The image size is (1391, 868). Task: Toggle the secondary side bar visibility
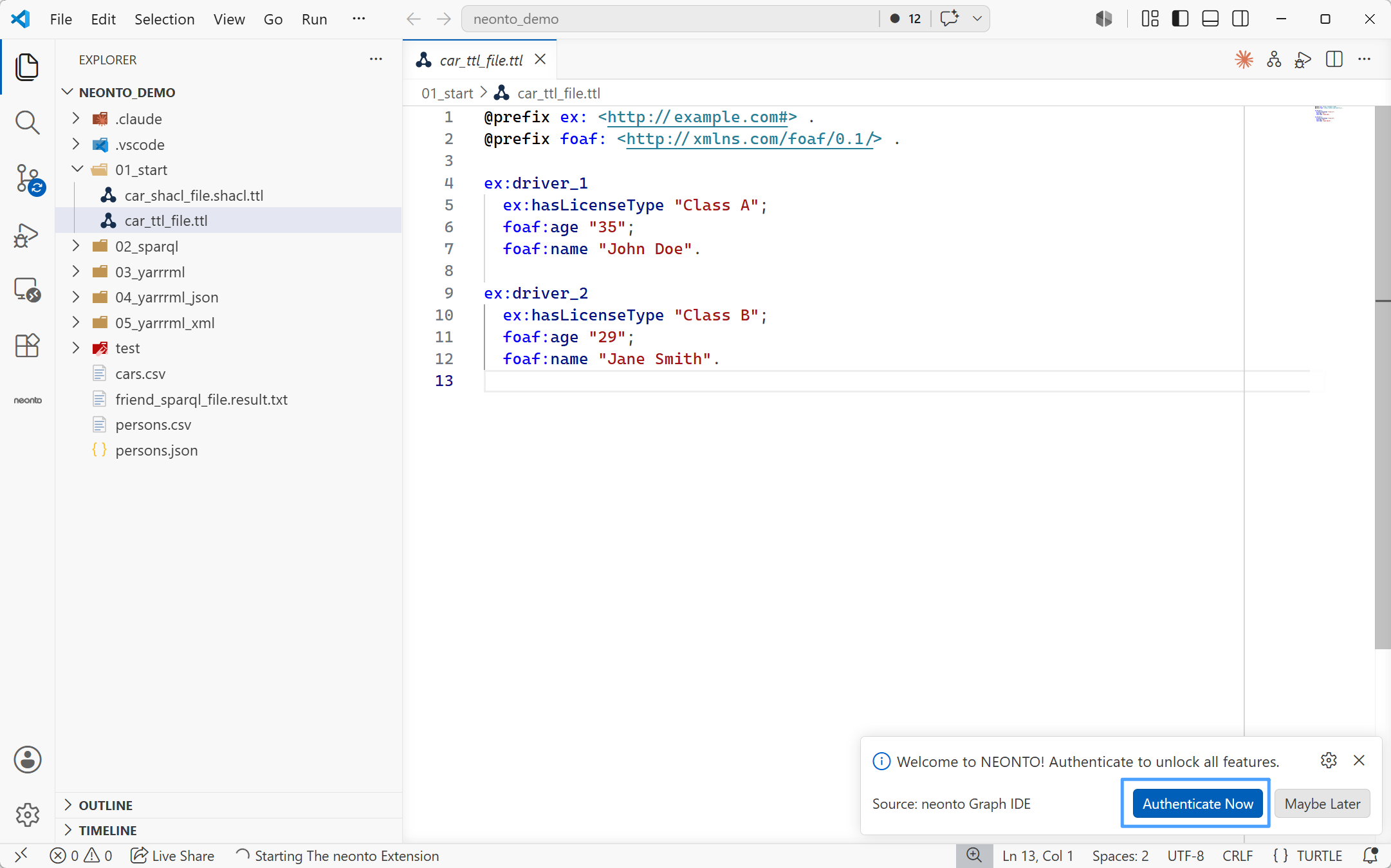(1240, 19)
